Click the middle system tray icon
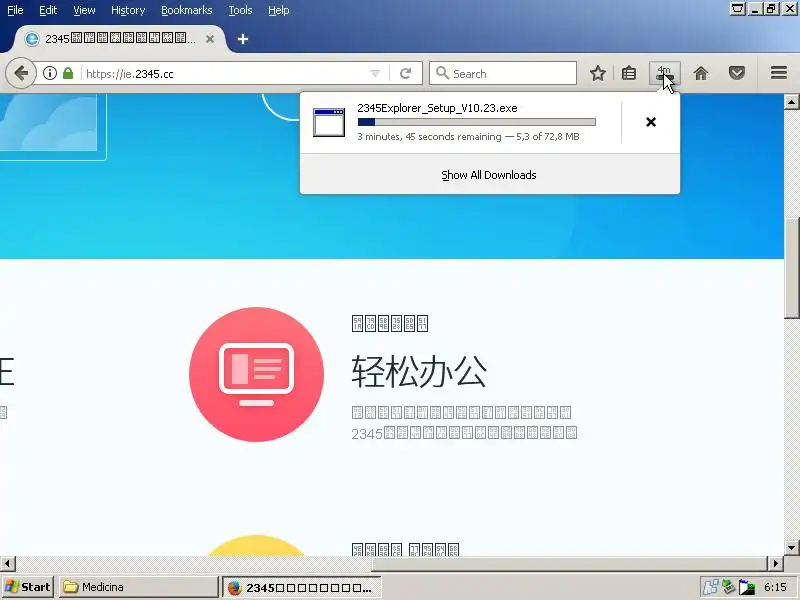The height and width of the screenshot is (600, 800). click(728, 587)
